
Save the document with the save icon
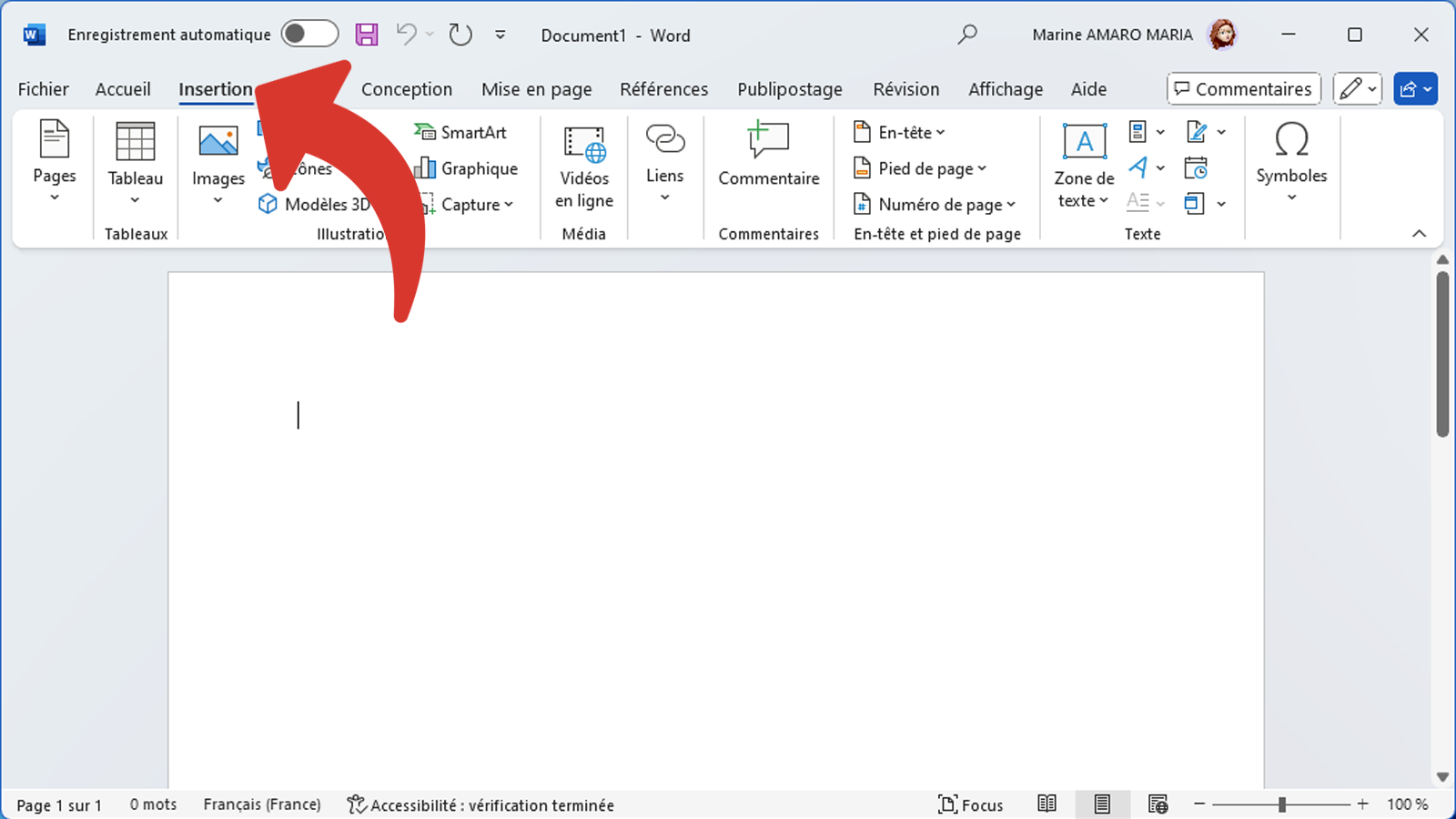pyautogui.click(x=367, y=33)
